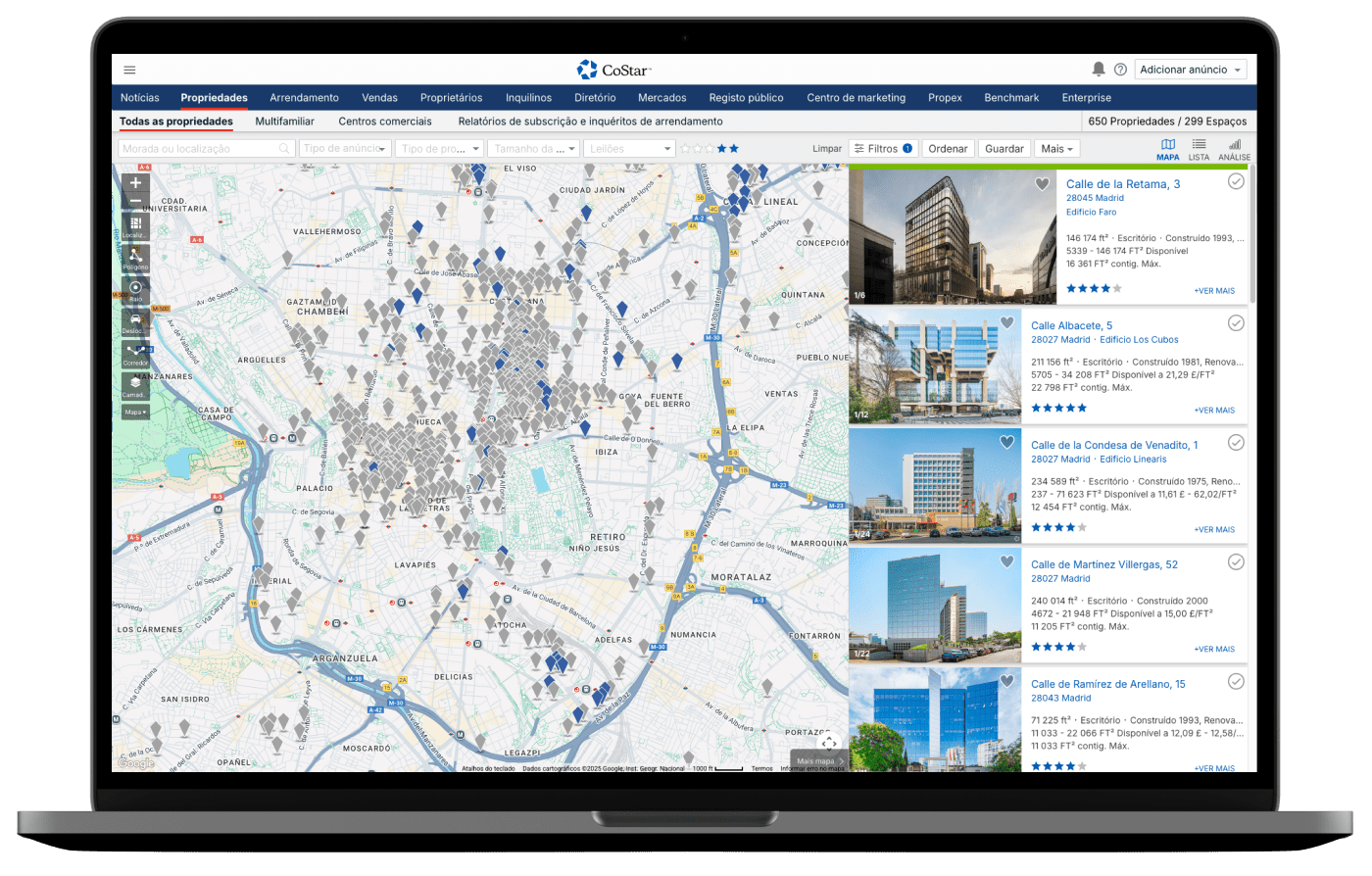Favorite Calle de la Retama heart
Viewport: 1372px width, 876px height.
click(1043, 183)
